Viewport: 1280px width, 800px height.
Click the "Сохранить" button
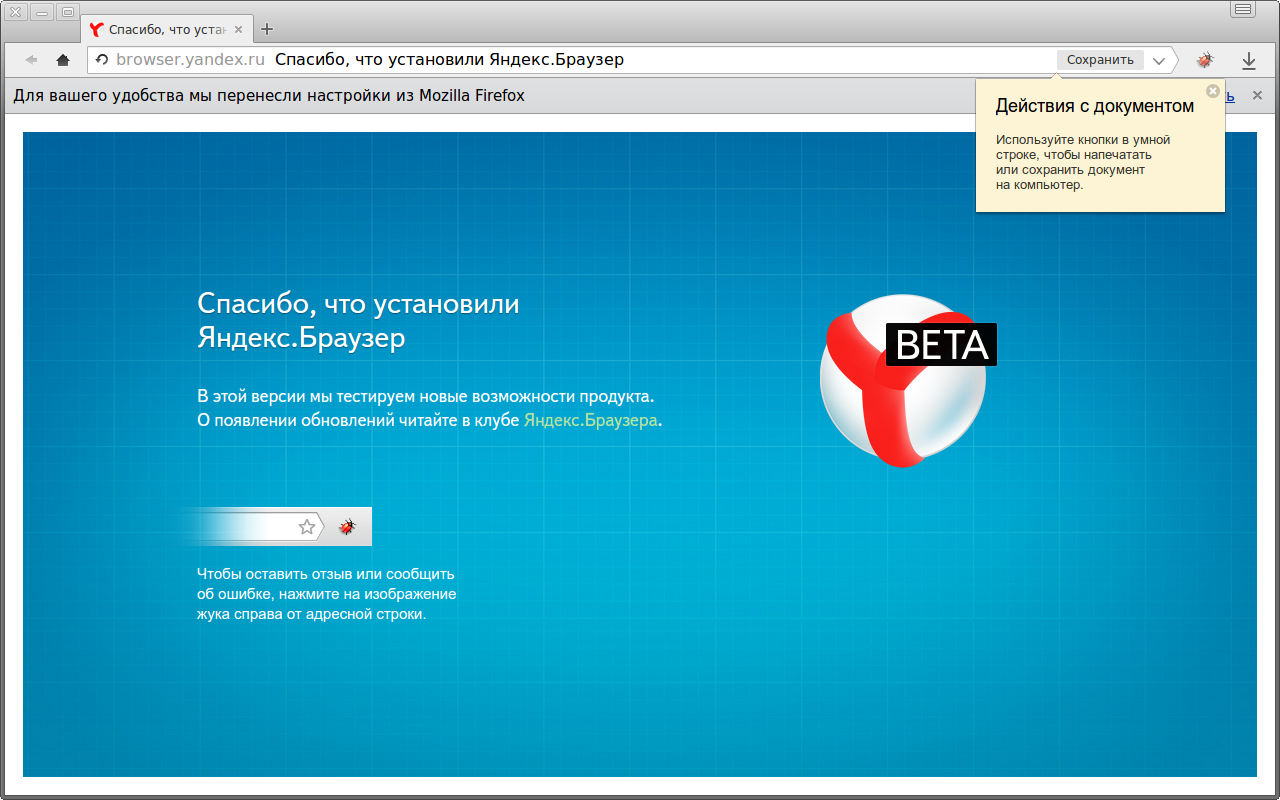click(x=1100, y=60)
